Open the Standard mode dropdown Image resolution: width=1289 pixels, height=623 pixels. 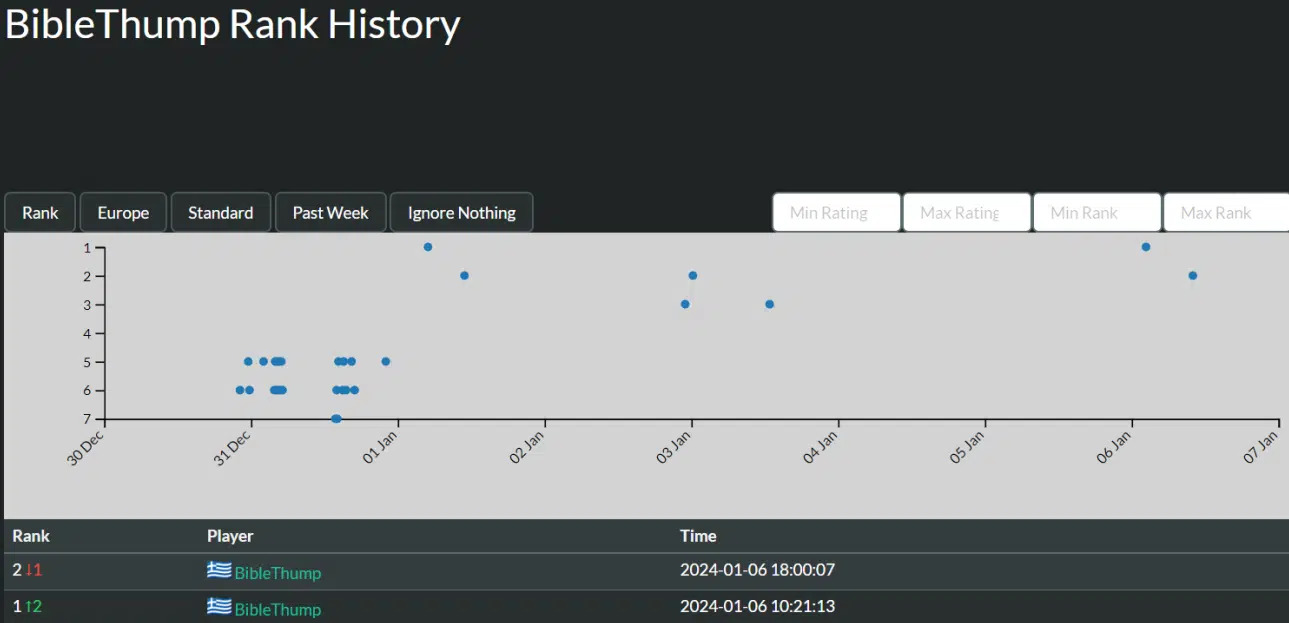pos(221,212)
